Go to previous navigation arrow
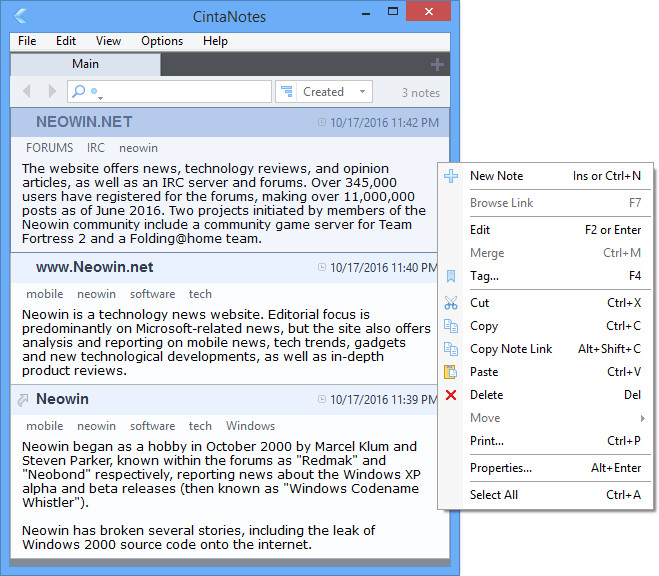 27,91
